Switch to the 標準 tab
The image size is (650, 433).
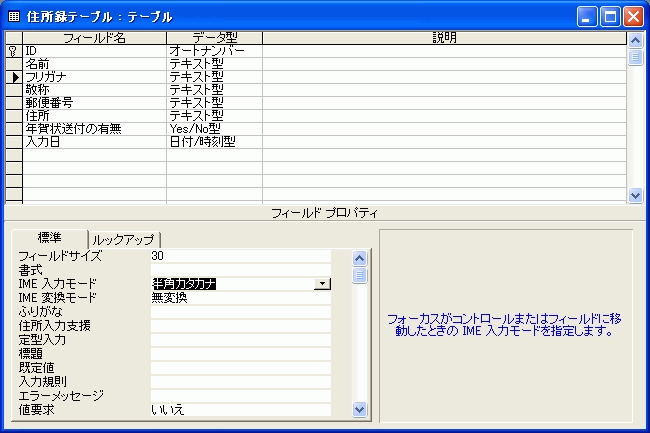click(50, 238)
